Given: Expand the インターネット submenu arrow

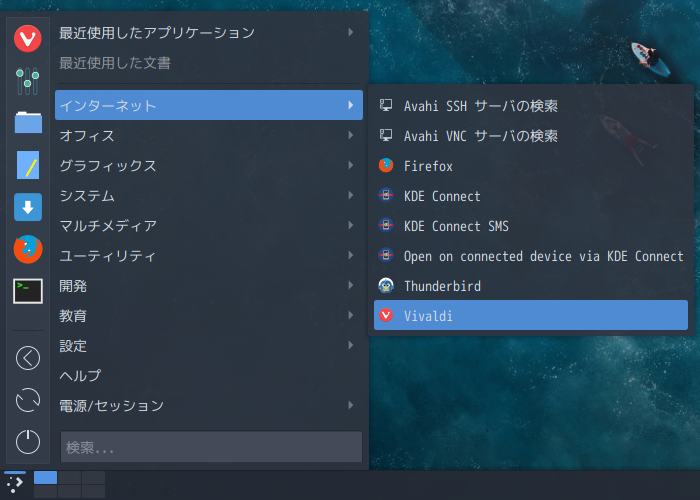Looking at the screenshot, I should point(351,105).
